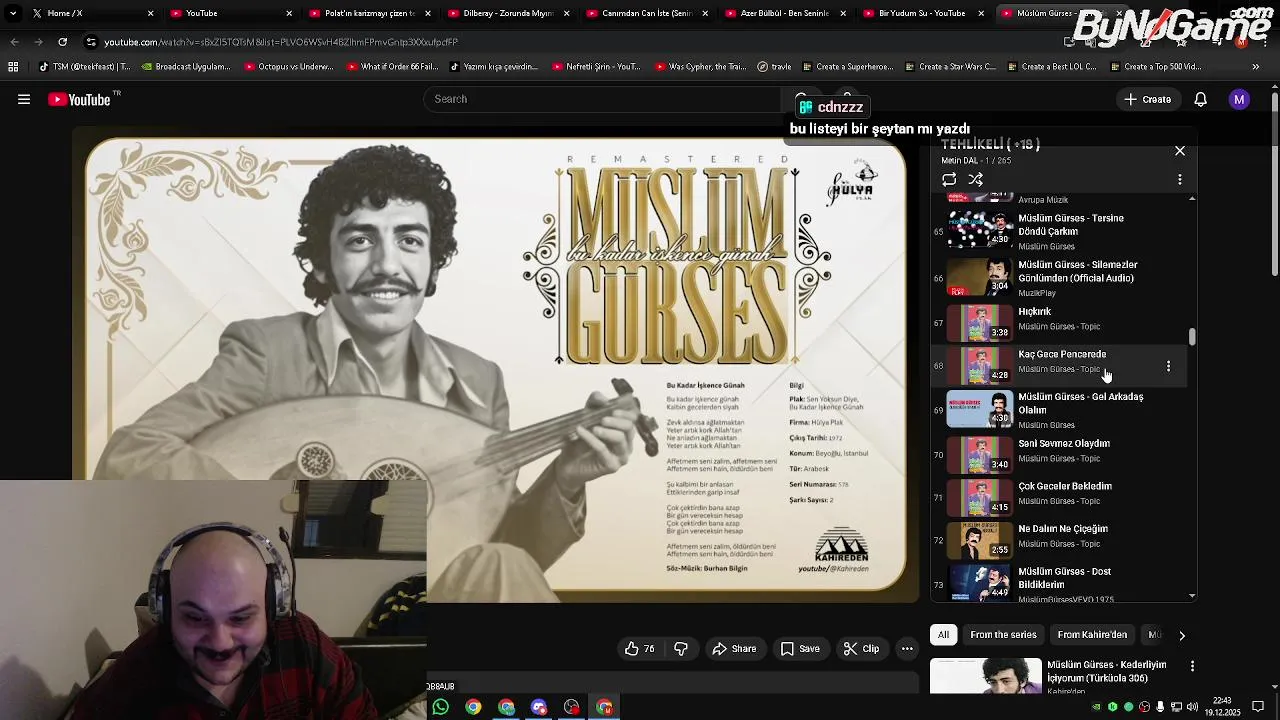
Task: Click thumbnail of Çok Geceler Bekledim (4:15)
Action: click(980, 497)
